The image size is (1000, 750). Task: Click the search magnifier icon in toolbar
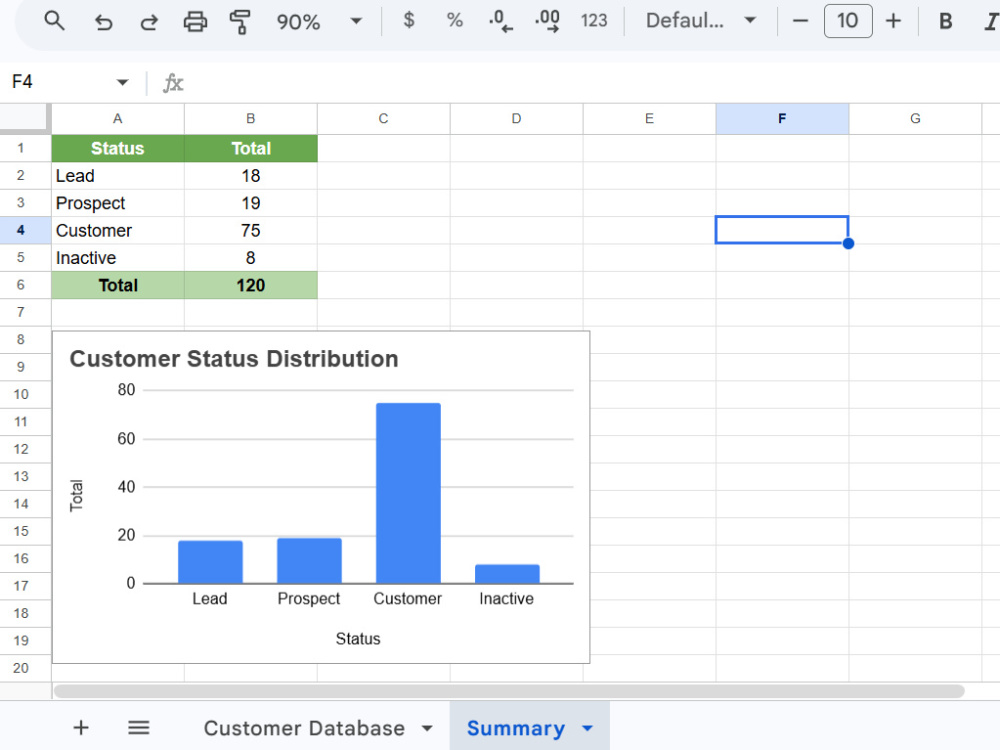(x=54, y=21)
